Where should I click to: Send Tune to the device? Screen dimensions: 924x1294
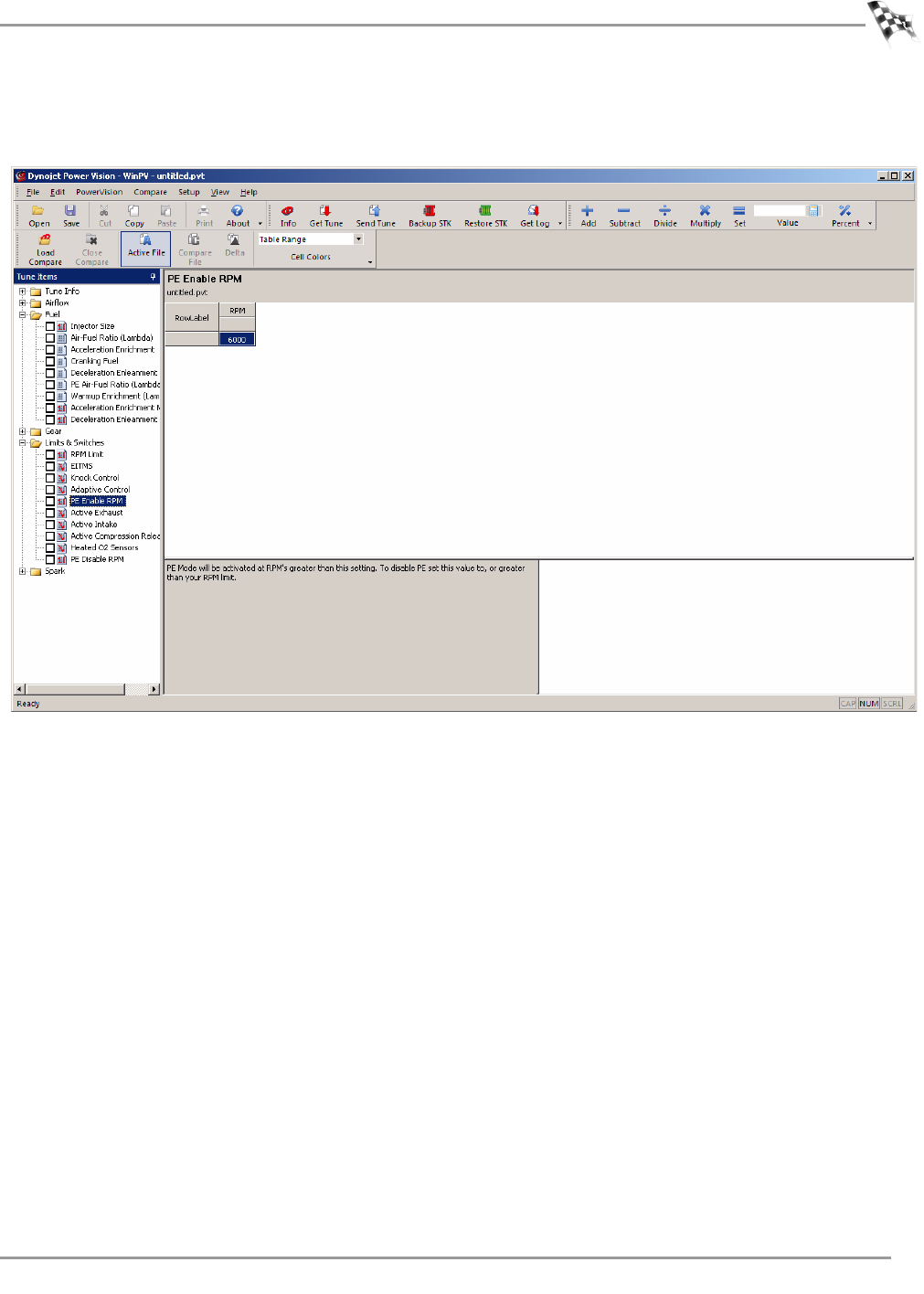coord(376,216)
